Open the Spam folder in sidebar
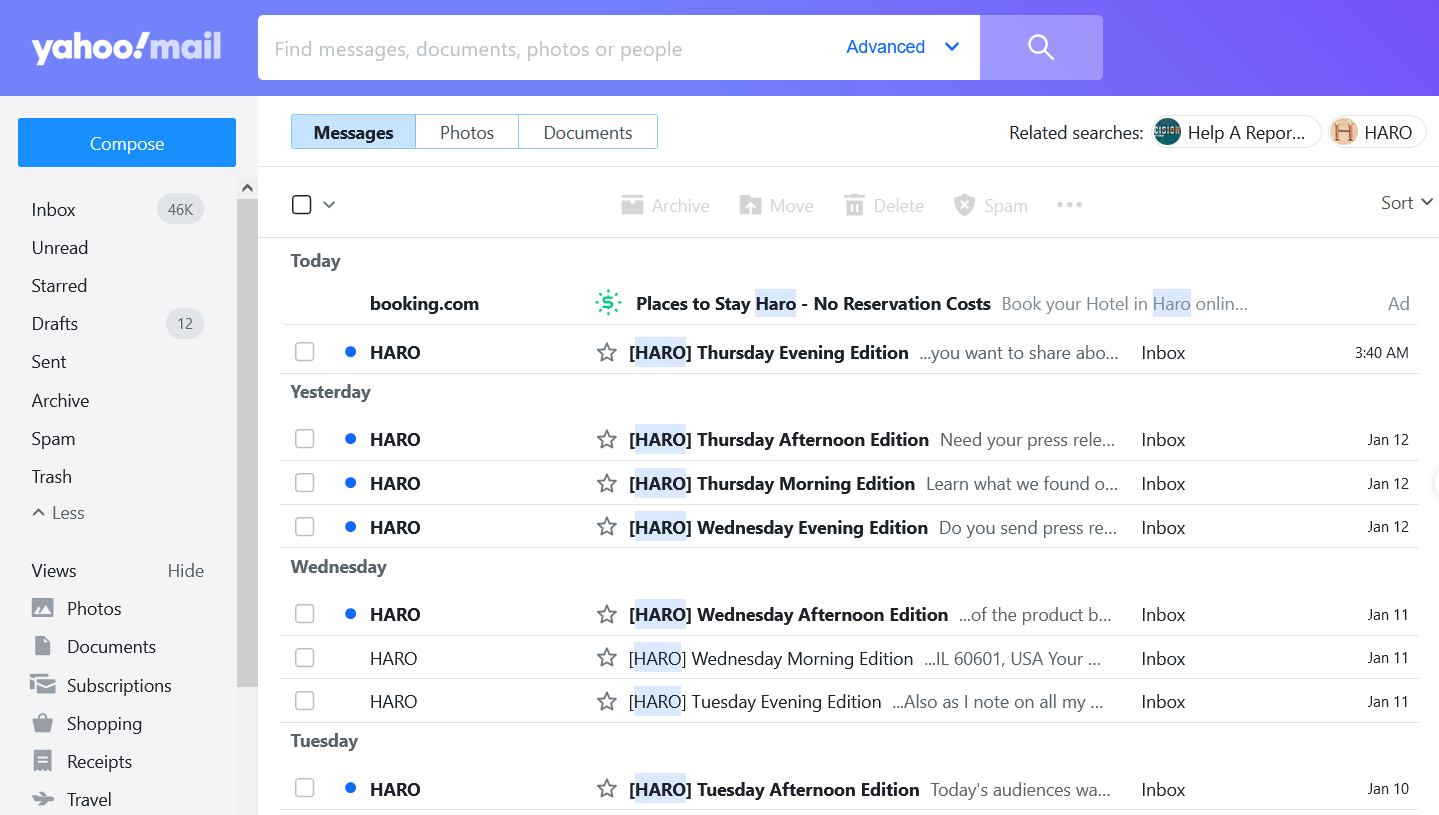This screenshot has height=815, width=1439. [53, 438]
